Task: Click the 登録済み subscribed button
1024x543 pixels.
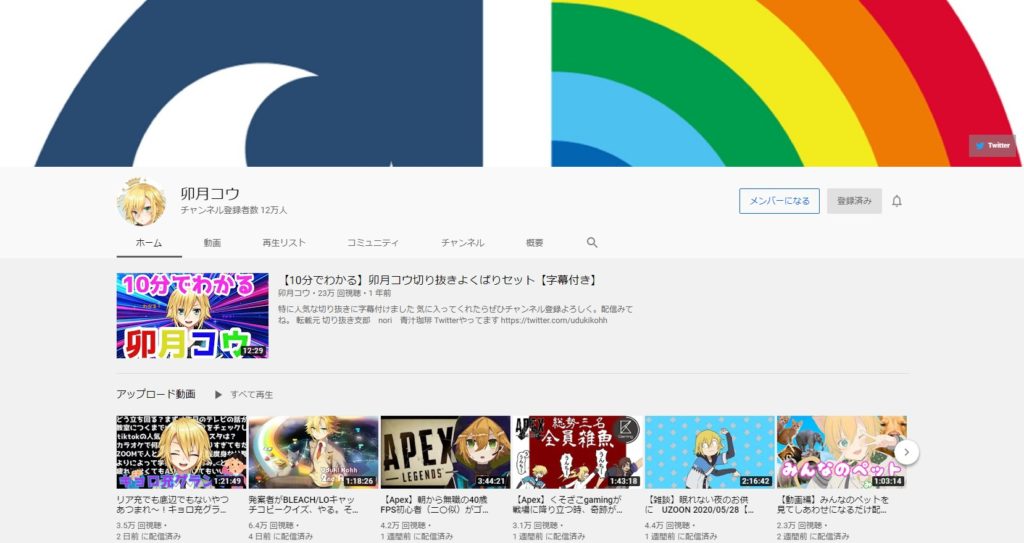Action: [854, 201]
